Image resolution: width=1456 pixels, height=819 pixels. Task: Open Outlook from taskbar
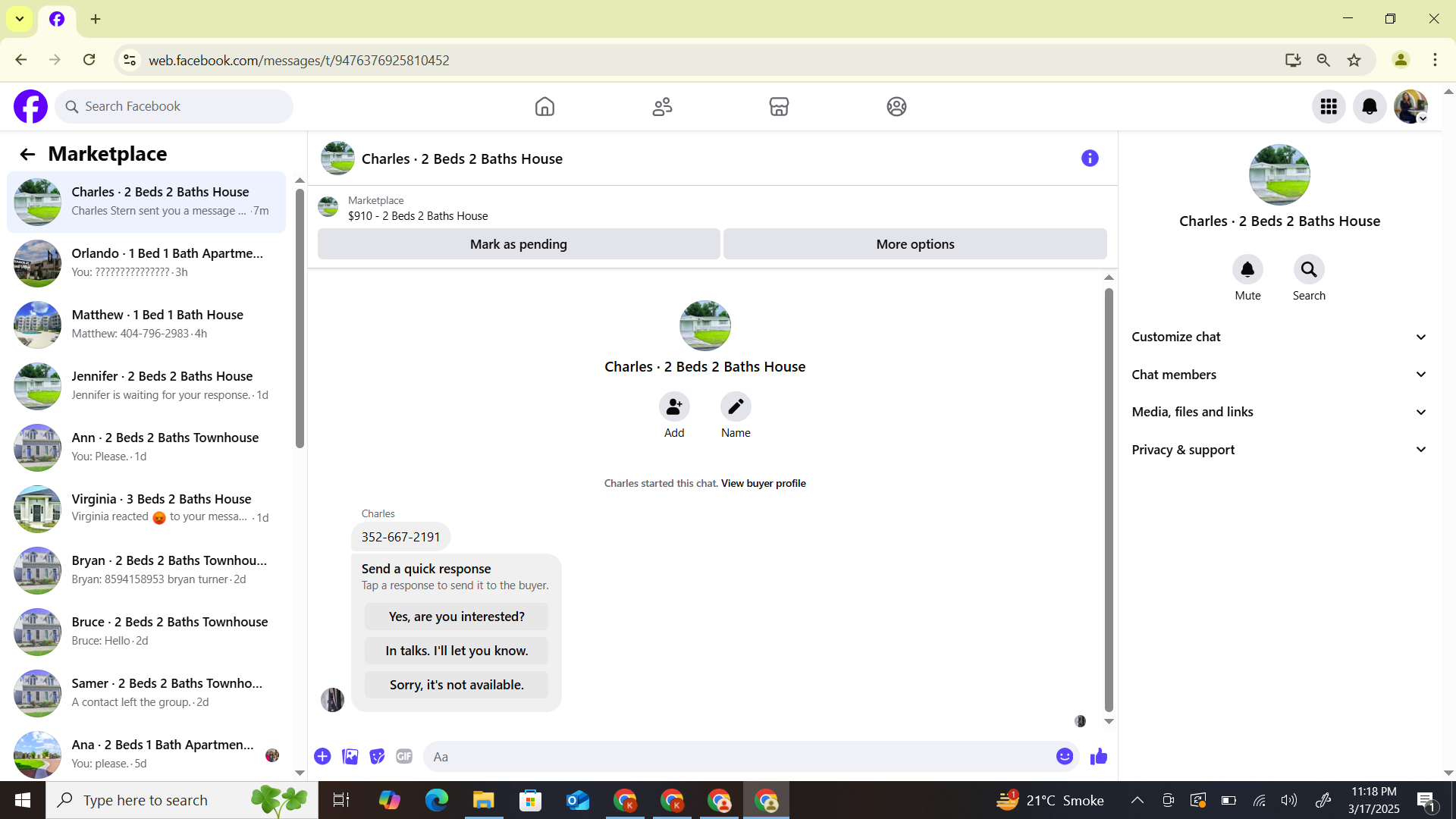(577, 800)
